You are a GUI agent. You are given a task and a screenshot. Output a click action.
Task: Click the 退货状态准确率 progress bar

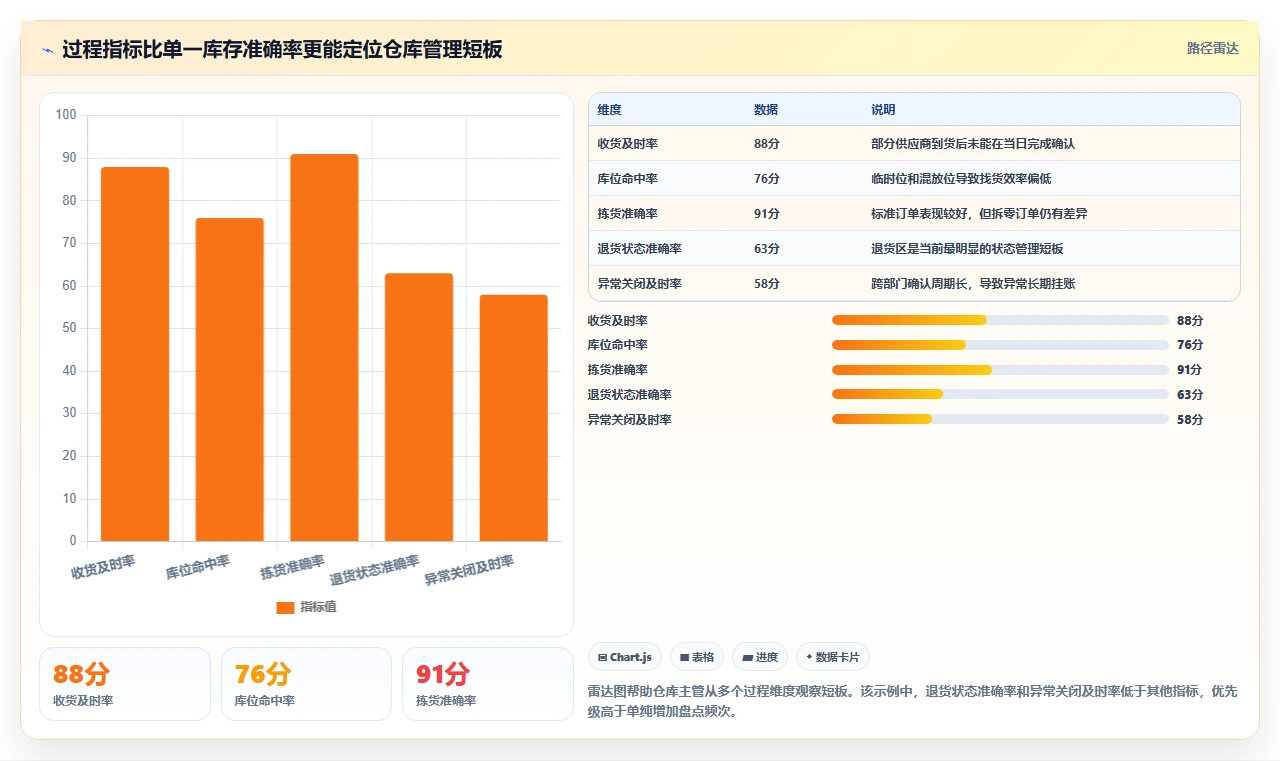pos(1000,394)
